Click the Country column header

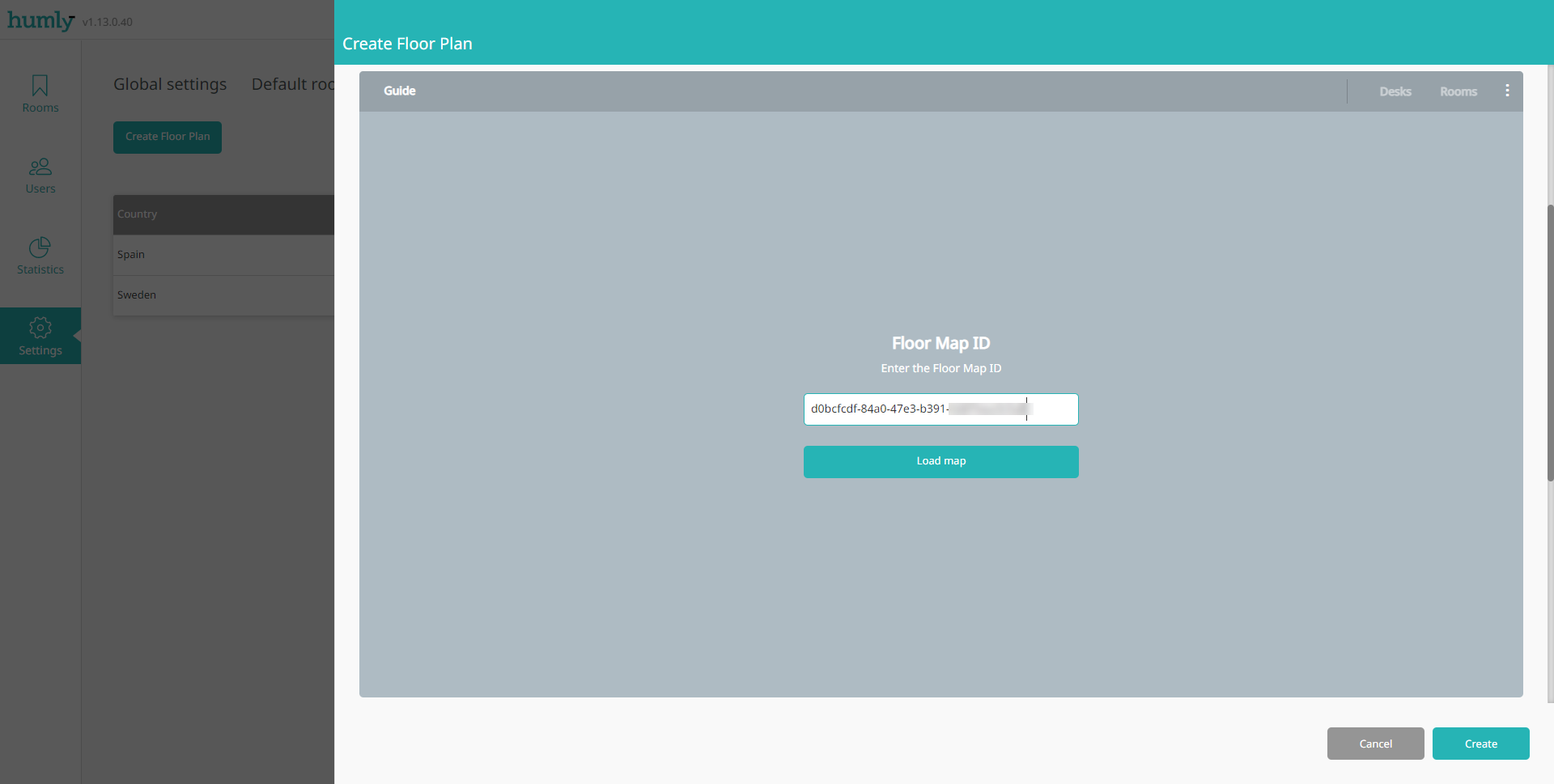pos(137,214)
